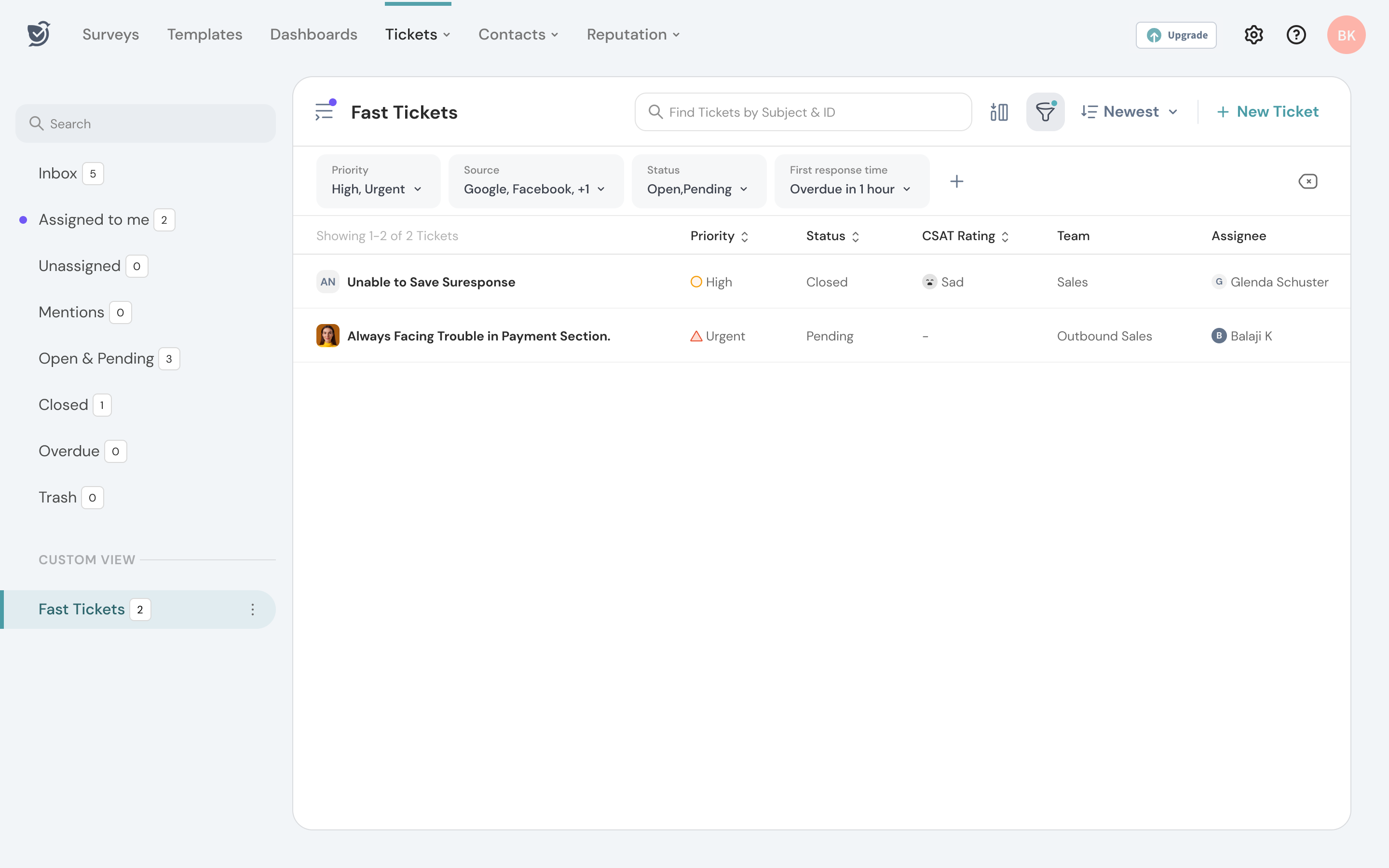Toggle the ticket sidebar list icon
Image resolution: width=1389 pixels, height=868 pixels.
[325, 110]
